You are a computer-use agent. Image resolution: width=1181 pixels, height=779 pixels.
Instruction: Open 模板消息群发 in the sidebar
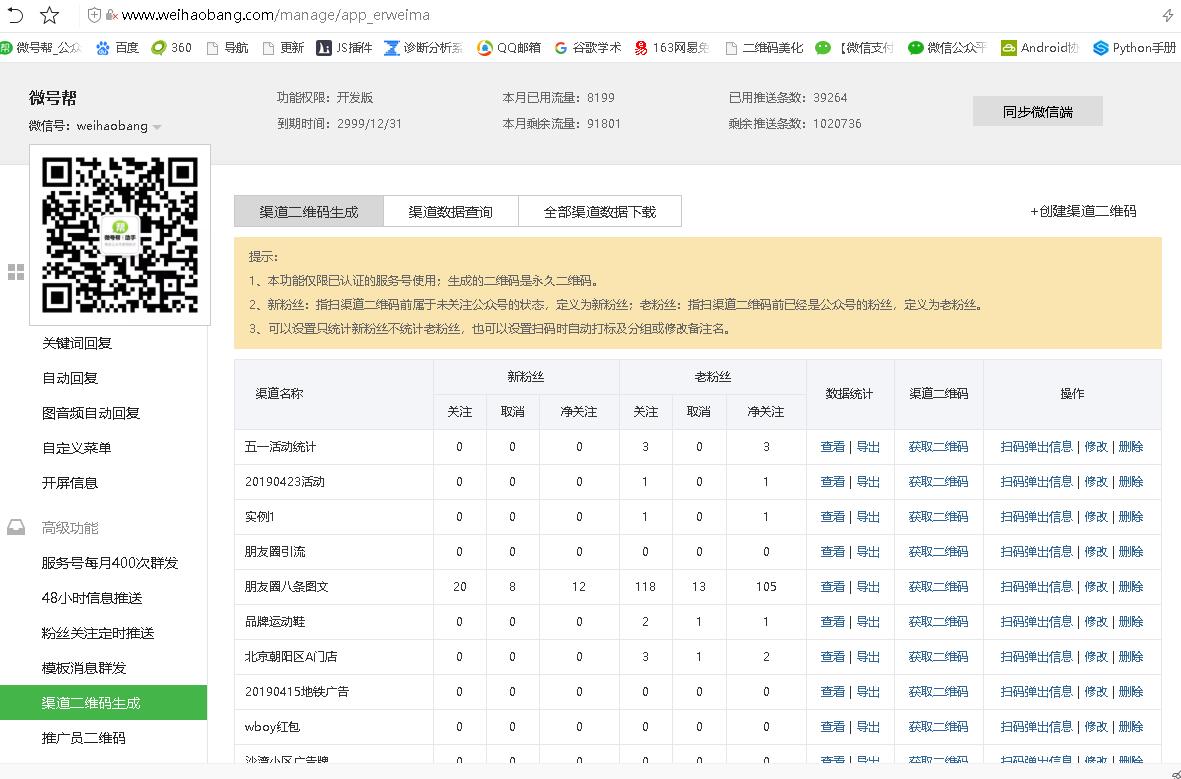tap(84, 668)
